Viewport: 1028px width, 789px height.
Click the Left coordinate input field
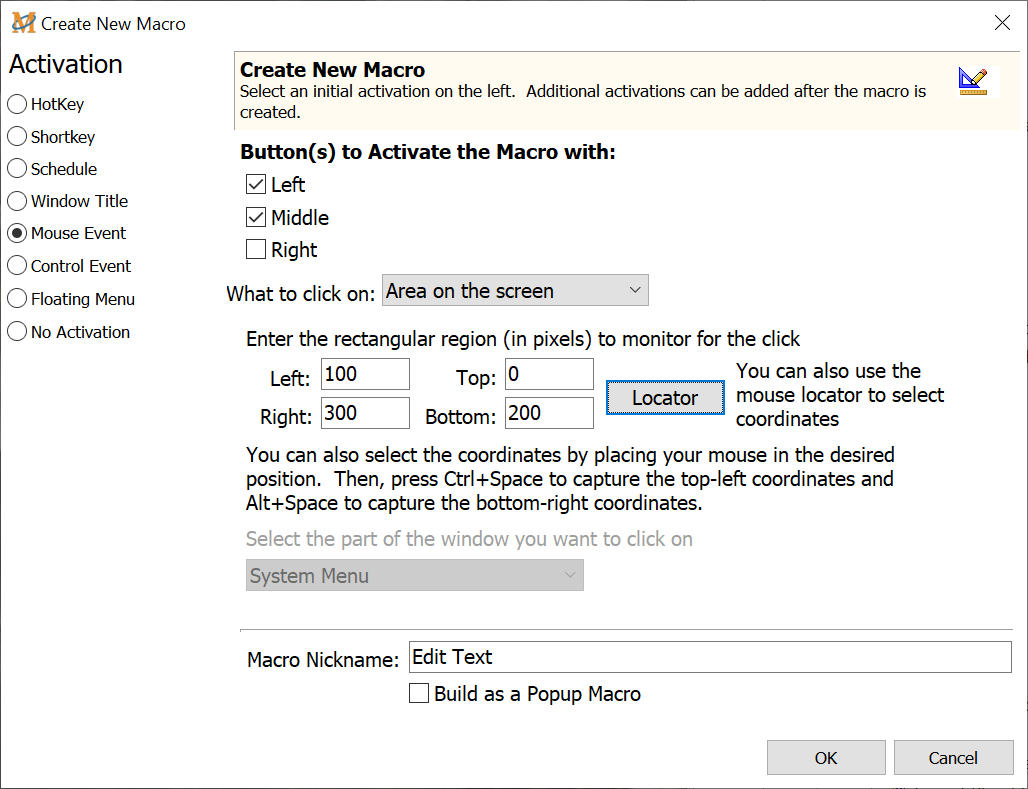click(365, 374)
